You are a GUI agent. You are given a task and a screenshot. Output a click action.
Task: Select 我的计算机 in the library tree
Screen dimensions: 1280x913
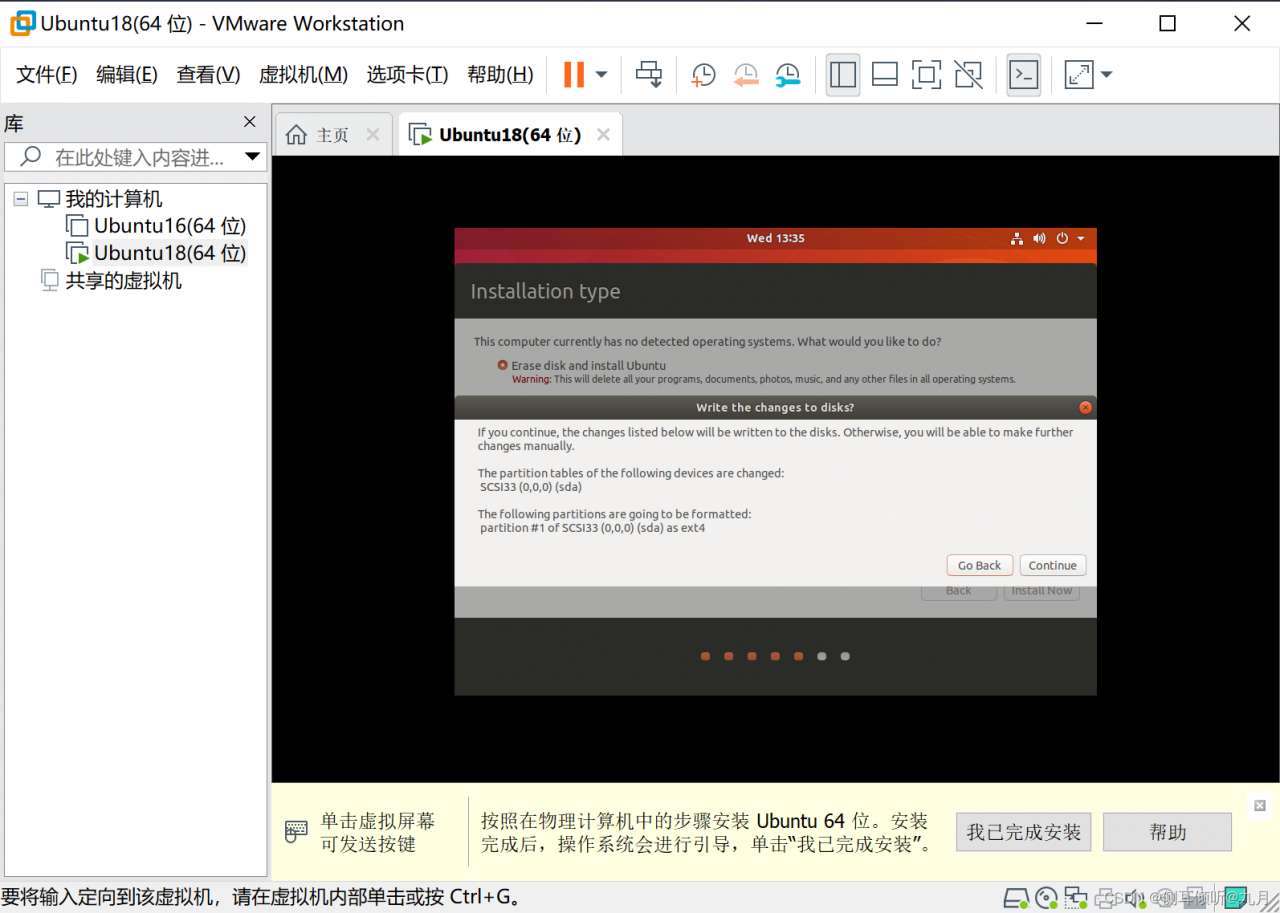[x=114, y=199]
